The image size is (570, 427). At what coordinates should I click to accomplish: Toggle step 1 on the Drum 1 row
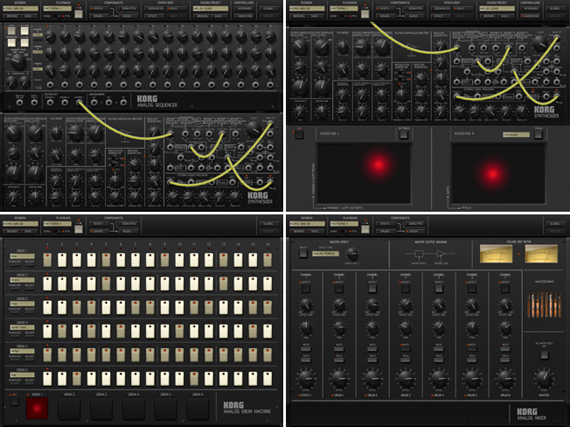47,260
